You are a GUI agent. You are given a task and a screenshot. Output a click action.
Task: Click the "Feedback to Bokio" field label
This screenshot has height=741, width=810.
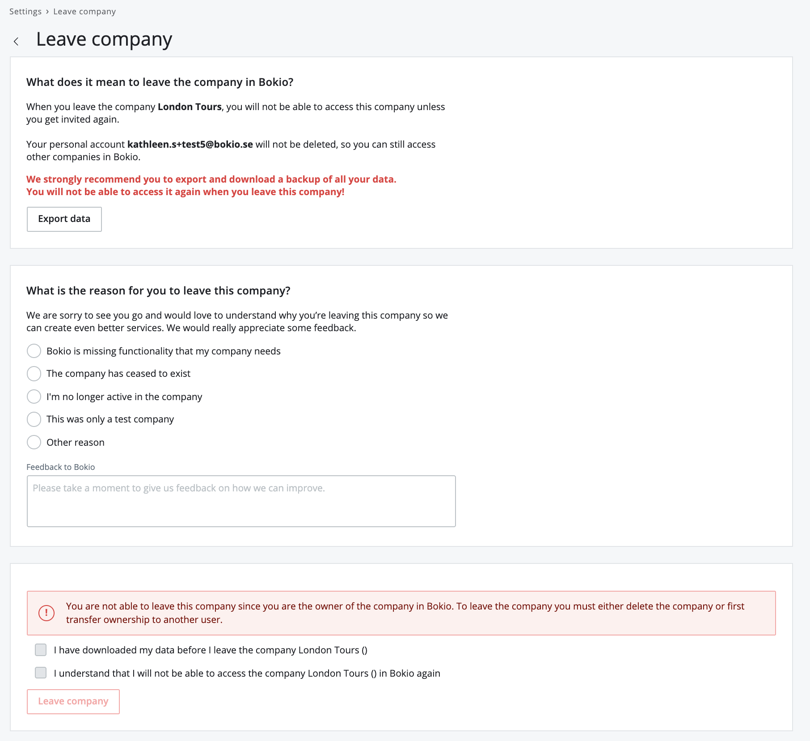61,467
